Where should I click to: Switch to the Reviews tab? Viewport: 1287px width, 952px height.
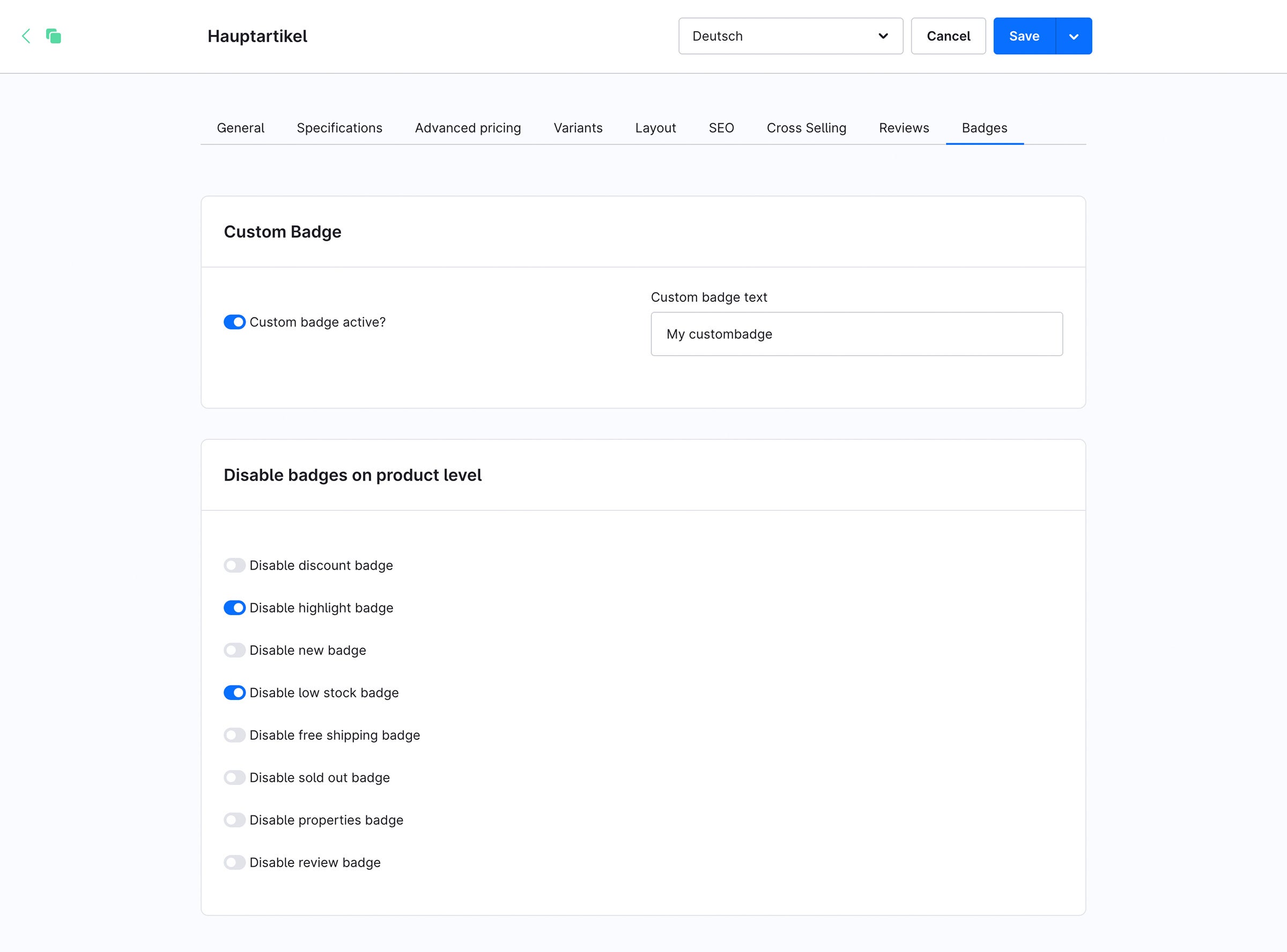[904, 128]
